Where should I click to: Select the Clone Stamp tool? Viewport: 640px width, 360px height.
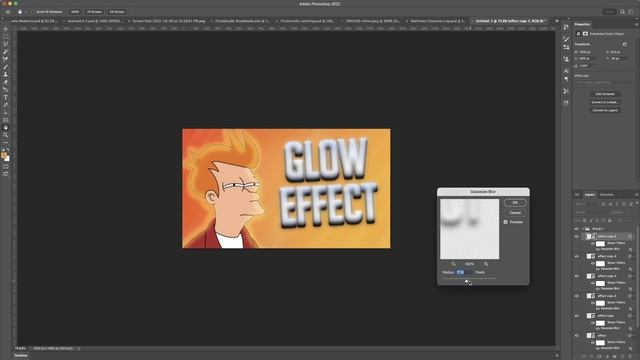[x=5, y=74]
